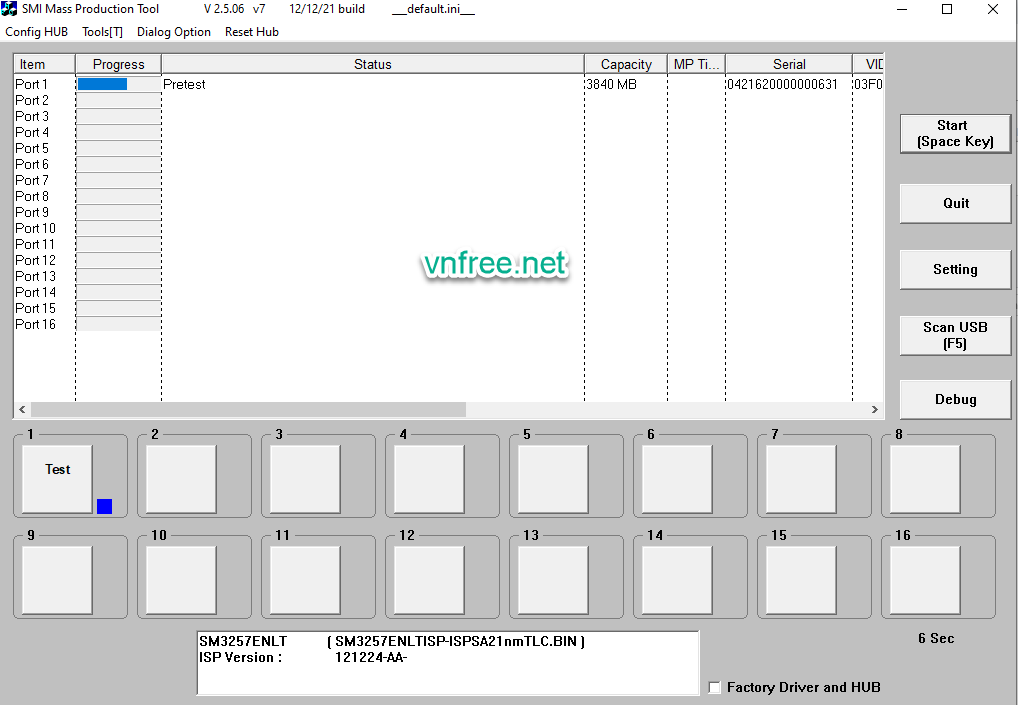
Task: Open the Setting button
Action: (956, 269)
